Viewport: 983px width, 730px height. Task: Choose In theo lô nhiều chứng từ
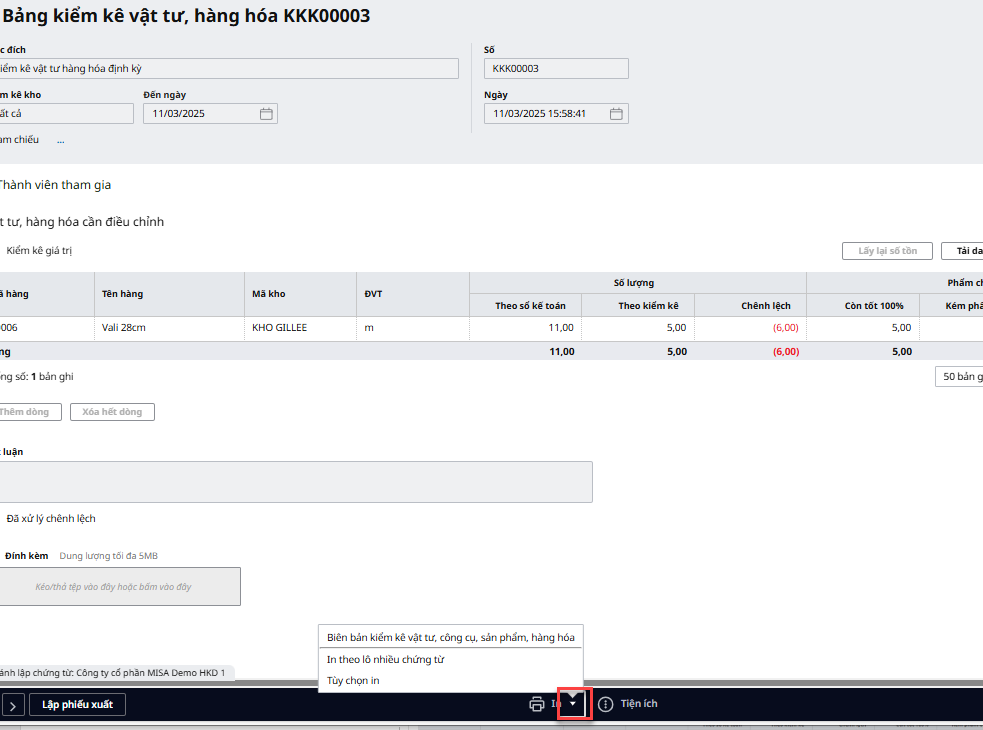tap(385, 660)
